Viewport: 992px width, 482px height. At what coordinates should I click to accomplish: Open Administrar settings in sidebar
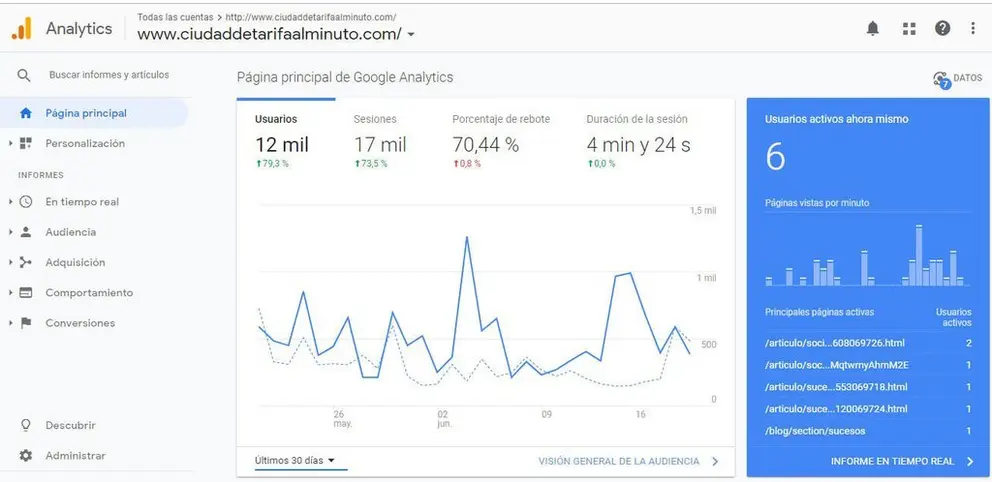click(x=75, y=455)
